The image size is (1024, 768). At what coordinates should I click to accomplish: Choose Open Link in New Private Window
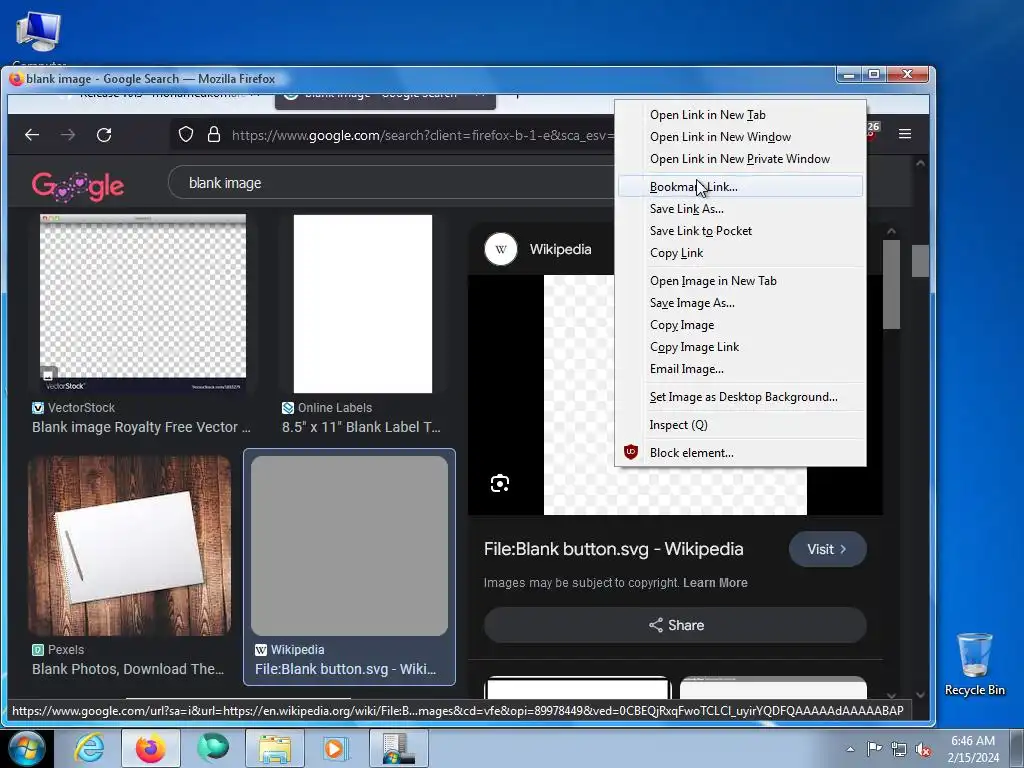tap(741, 159)
